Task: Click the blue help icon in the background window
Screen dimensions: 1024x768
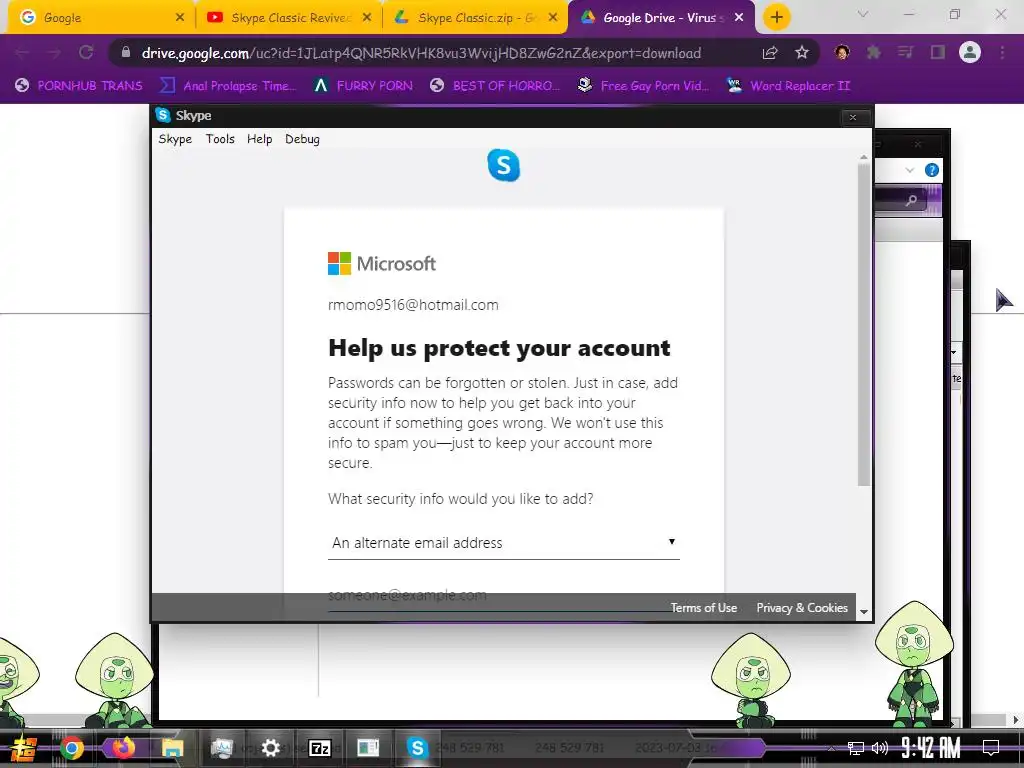Action: [x=932, y=170]
